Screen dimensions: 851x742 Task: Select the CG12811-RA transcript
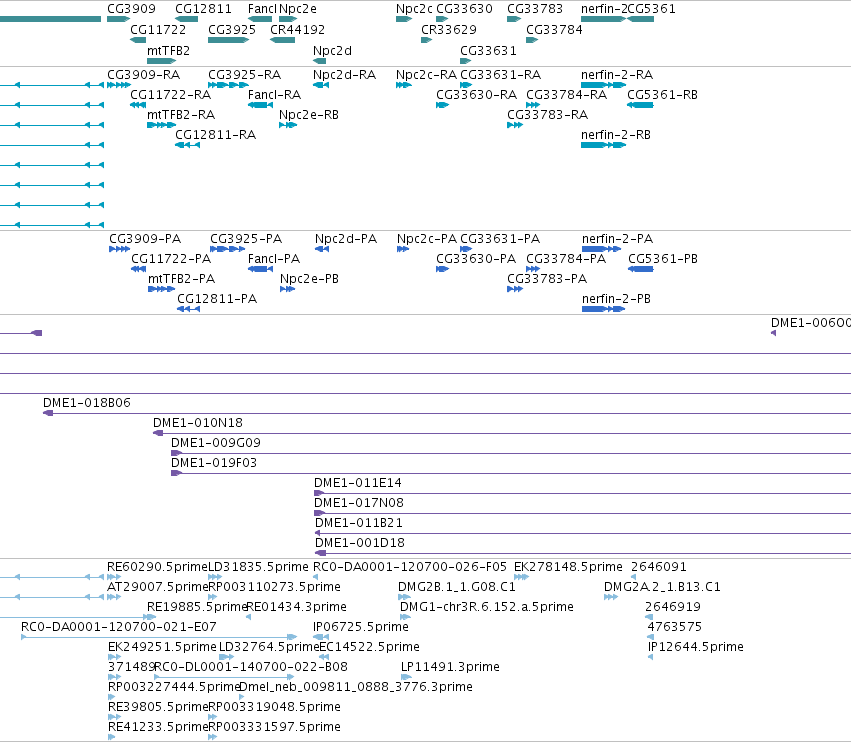pyautogui.click(x=187, y=145)
